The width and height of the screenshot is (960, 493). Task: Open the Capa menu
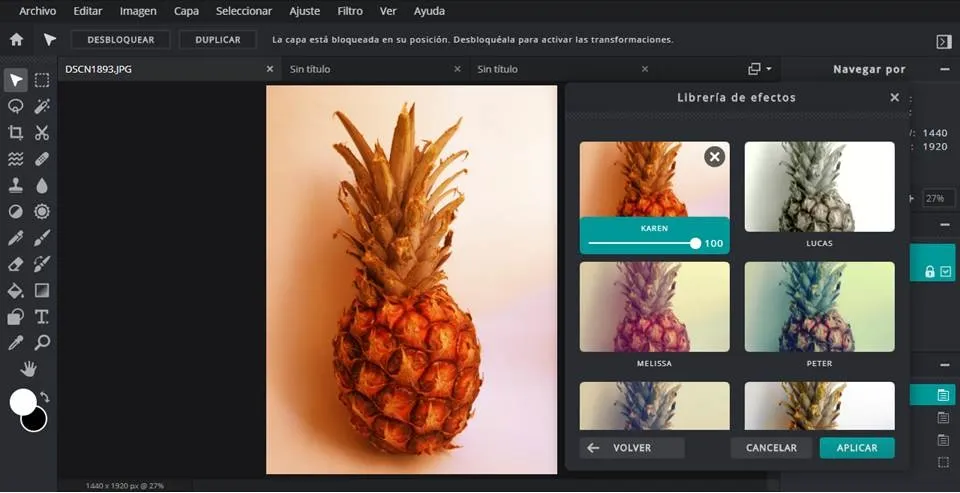tap(186, 11)
